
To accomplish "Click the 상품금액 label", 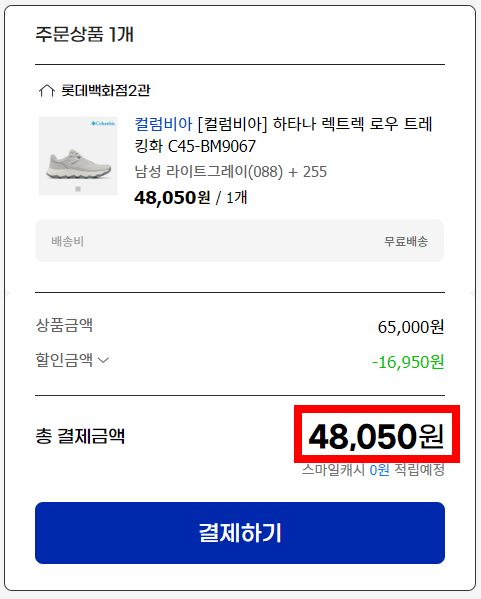I will coord(64,325).
